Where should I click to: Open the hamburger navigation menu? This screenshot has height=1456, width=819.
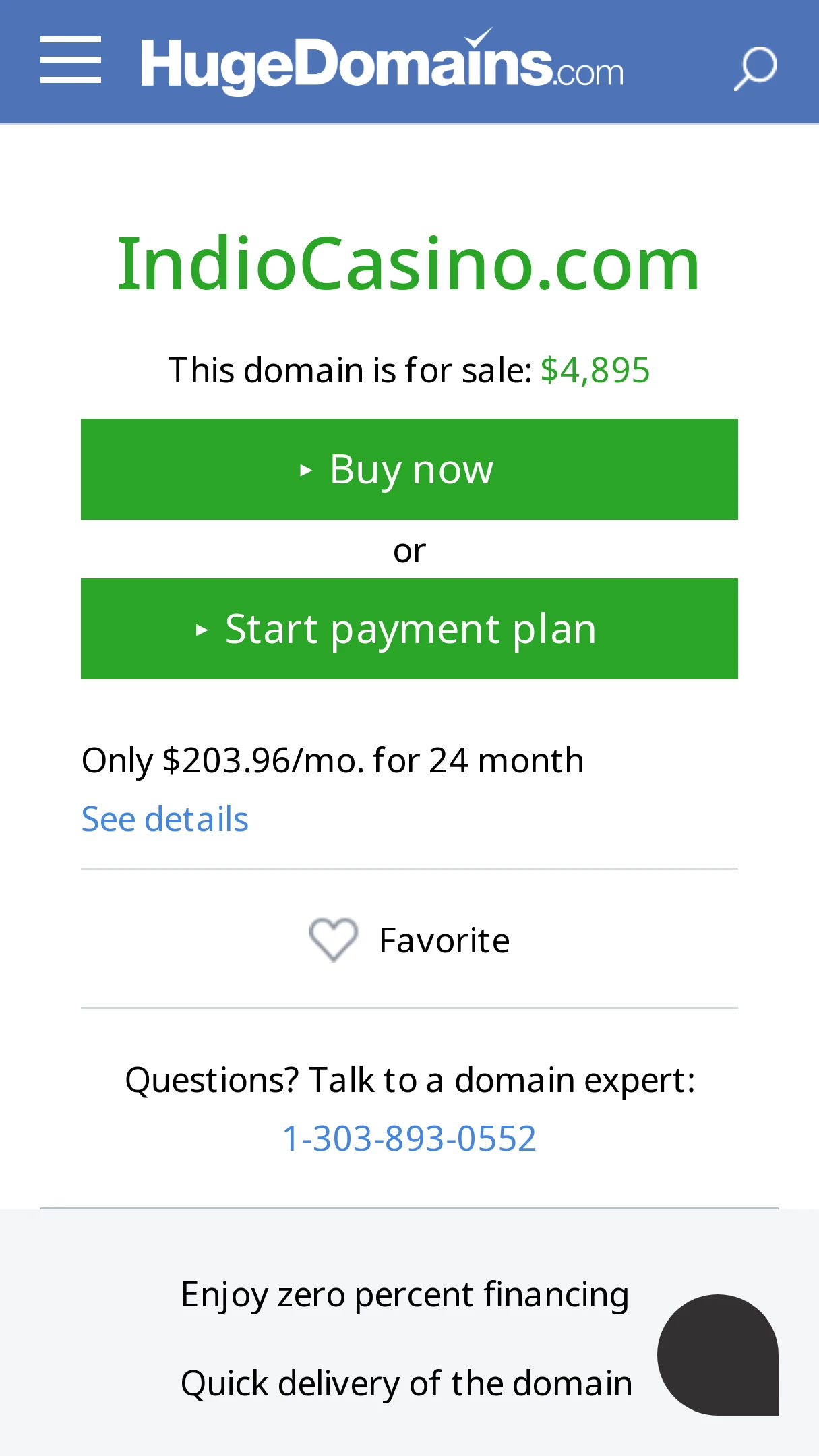71,61
